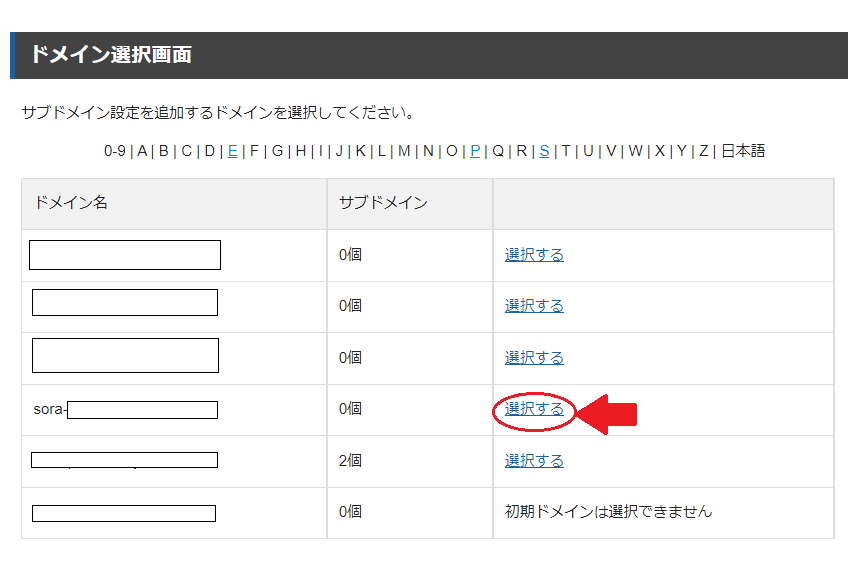Click the letter X in the index
Viewport: 852px width, 568px height.
[660, 151]
